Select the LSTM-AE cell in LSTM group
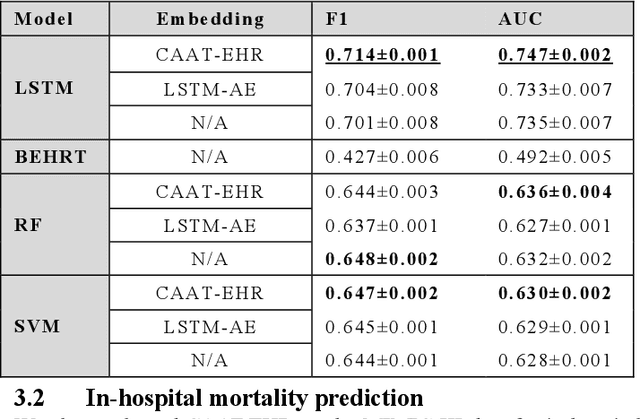Viewport: 640px width, 419px height. click(210, 88)
